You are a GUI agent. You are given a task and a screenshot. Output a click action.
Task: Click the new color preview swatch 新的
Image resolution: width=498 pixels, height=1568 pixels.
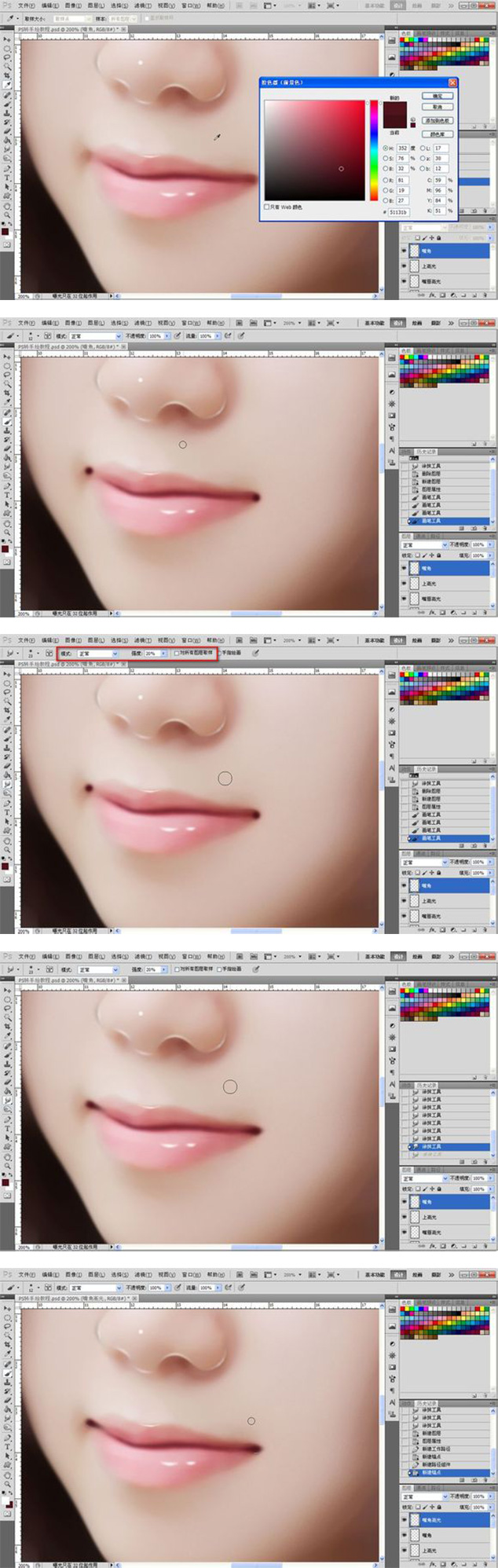point(395,109)
